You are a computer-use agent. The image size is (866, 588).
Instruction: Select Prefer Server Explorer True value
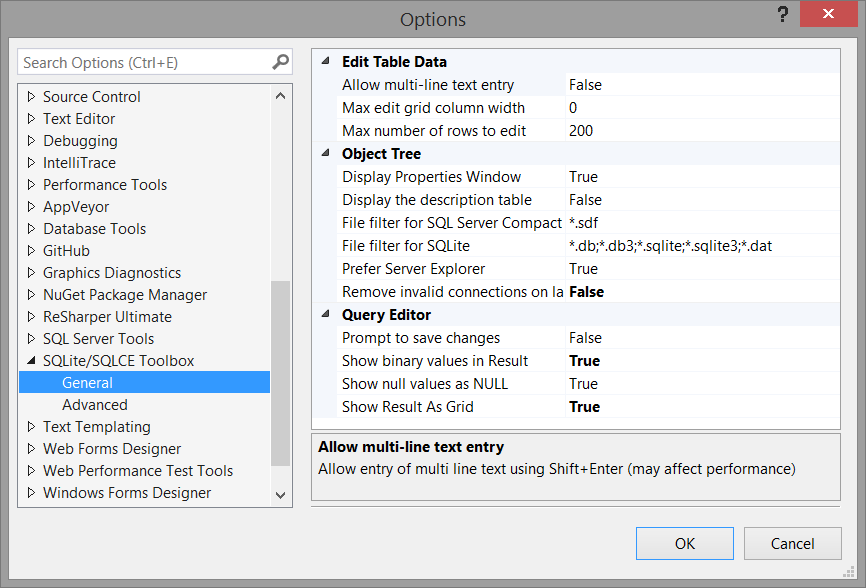point(700,269)
